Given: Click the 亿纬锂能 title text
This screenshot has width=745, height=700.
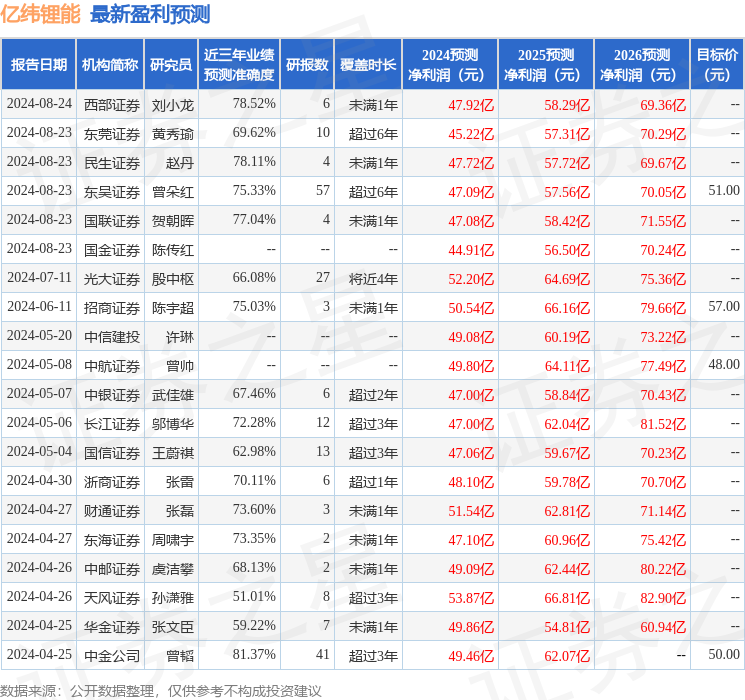Looking at the screenshot, I should pyautogui.click(x=40, y=14).
